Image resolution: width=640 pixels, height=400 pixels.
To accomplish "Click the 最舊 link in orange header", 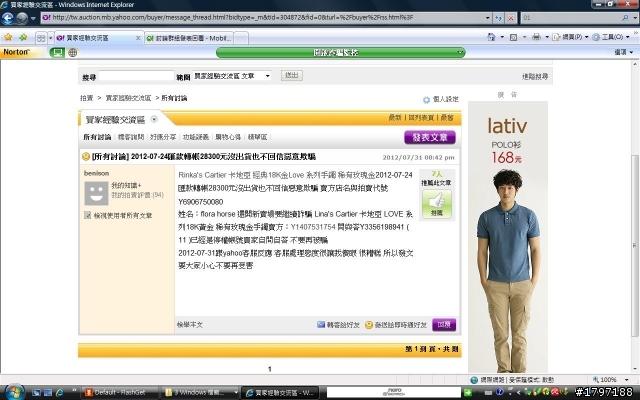I will click(x=447, y=118).
